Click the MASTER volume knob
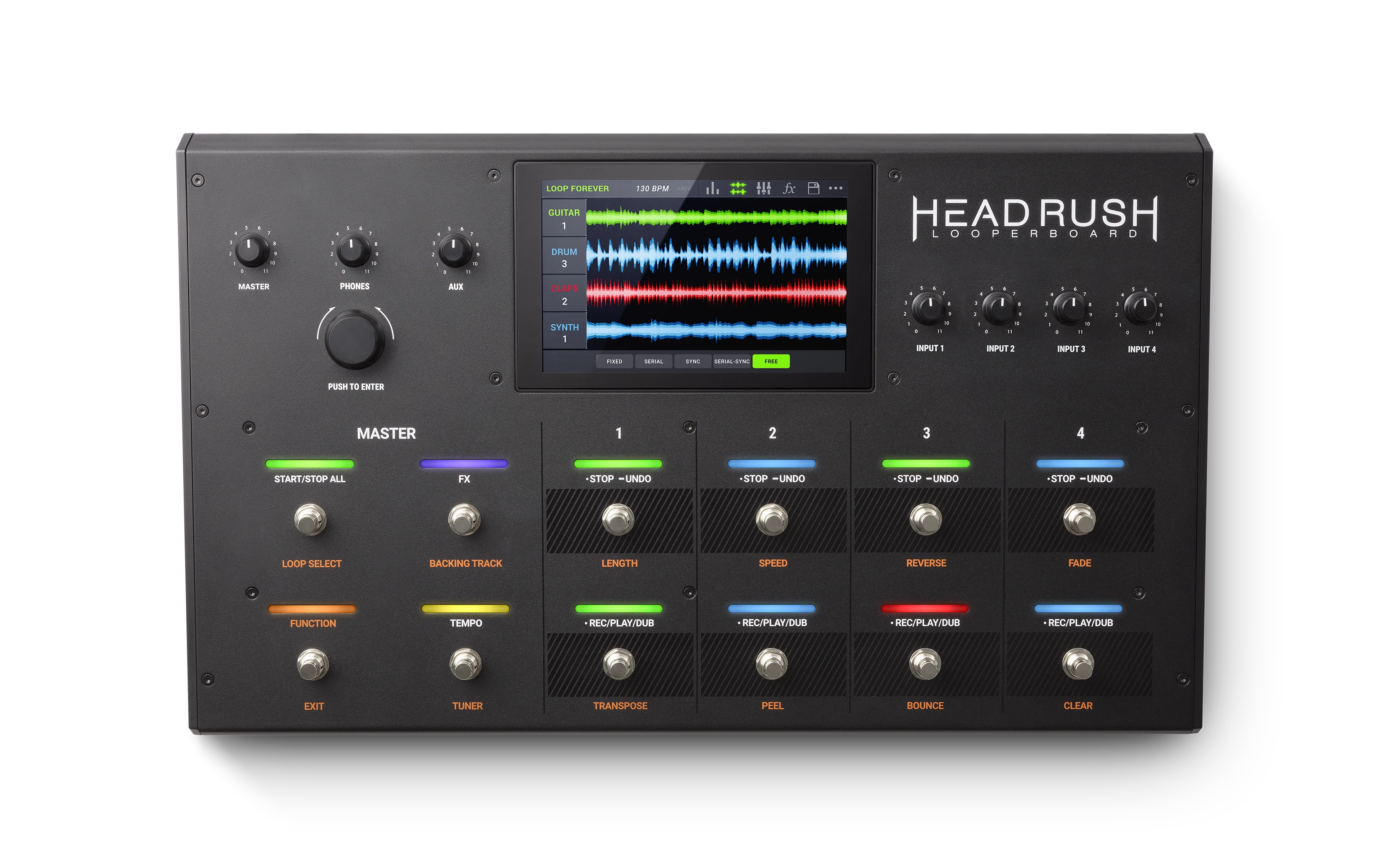 tap(252, 251)
